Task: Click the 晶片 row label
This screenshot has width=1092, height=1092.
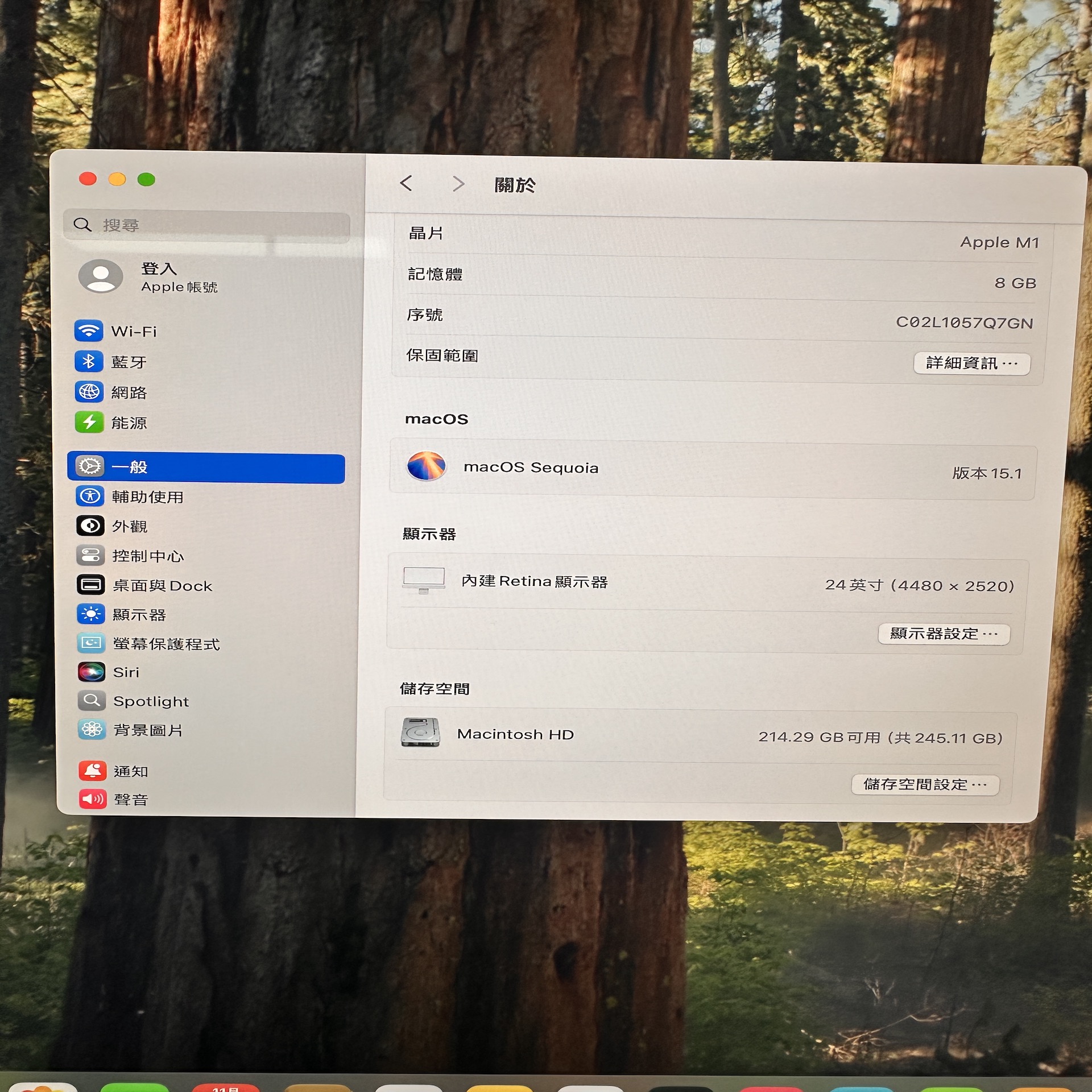Action: click(x=426, y=233)
